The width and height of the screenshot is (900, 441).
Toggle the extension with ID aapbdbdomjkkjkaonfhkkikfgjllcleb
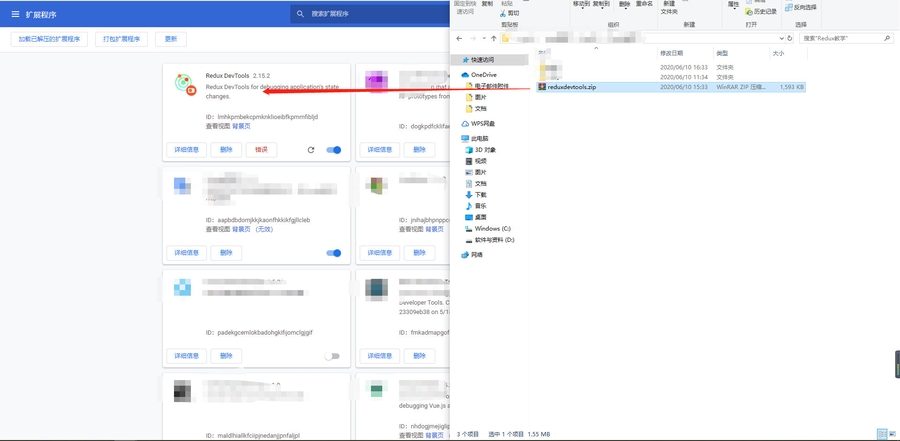(x=334, y=253)
